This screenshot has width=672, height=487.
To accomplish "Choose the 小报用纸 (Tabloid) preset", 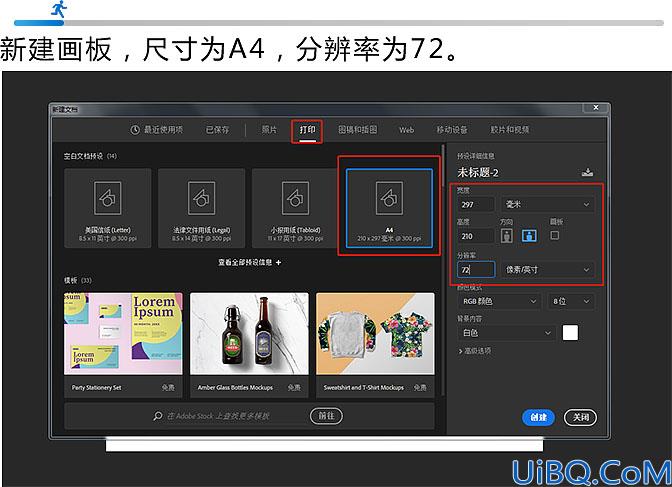I will [x=295, y=208].
